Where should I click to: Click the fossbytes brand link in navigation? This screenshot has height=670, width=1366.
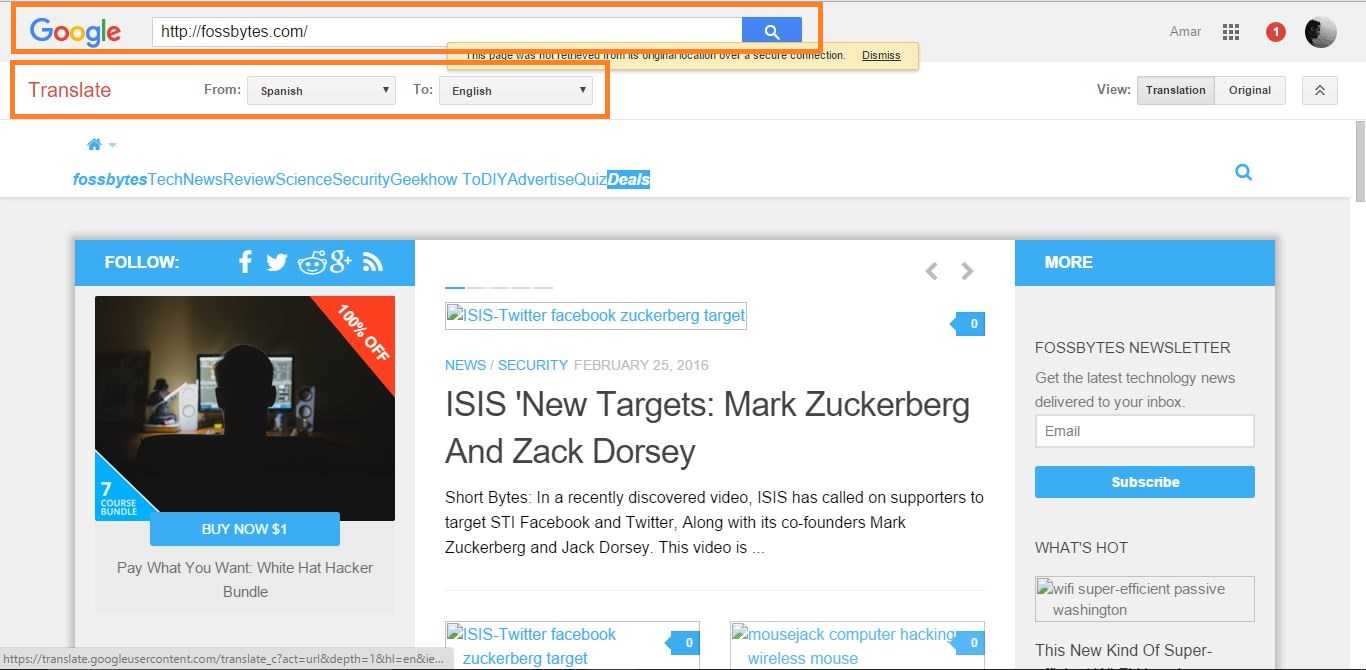tap(110, 179)
